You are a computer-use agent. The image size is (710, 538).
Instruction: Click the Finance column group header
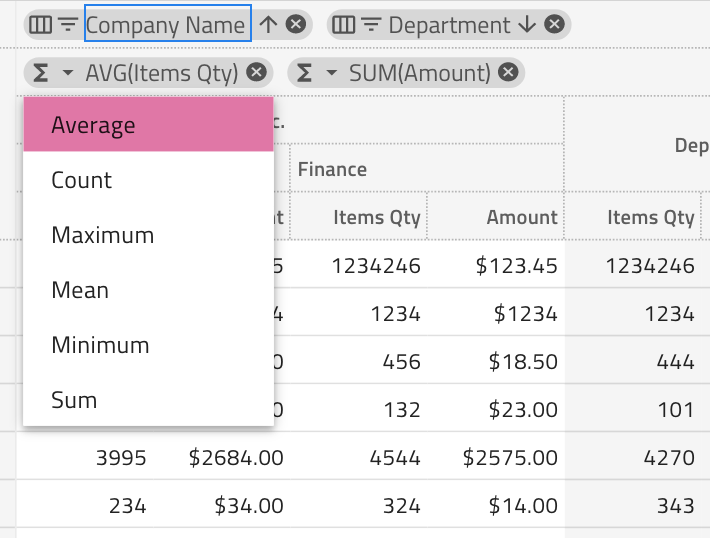[332, 169]
